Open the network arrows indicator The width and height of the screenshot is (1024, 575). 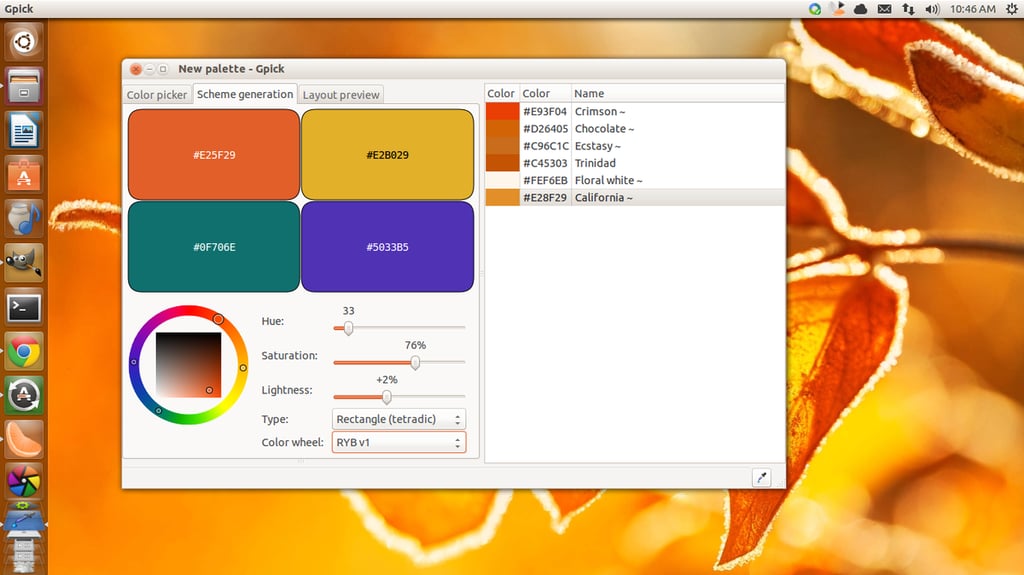908,9
